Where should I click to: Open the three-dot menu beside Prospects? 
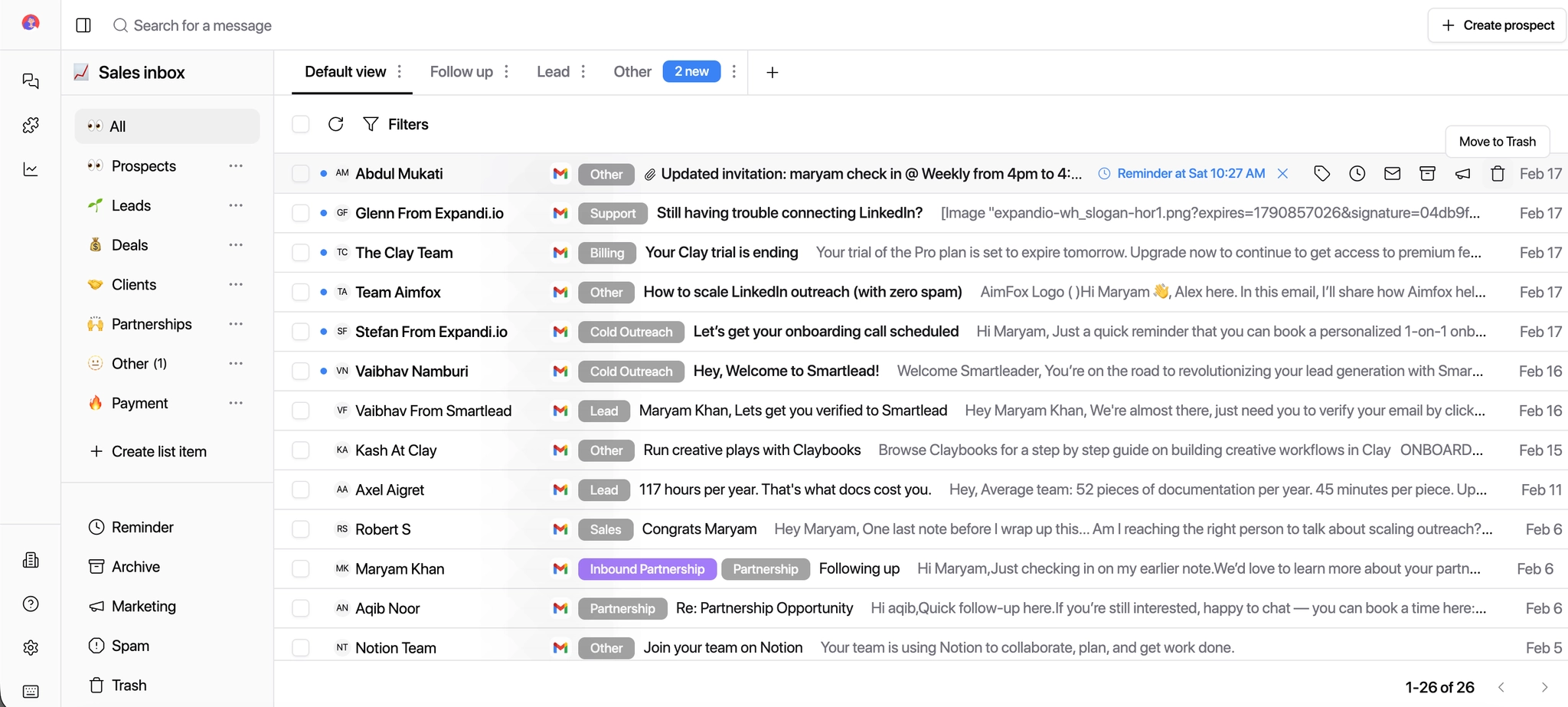pos(236,165)
